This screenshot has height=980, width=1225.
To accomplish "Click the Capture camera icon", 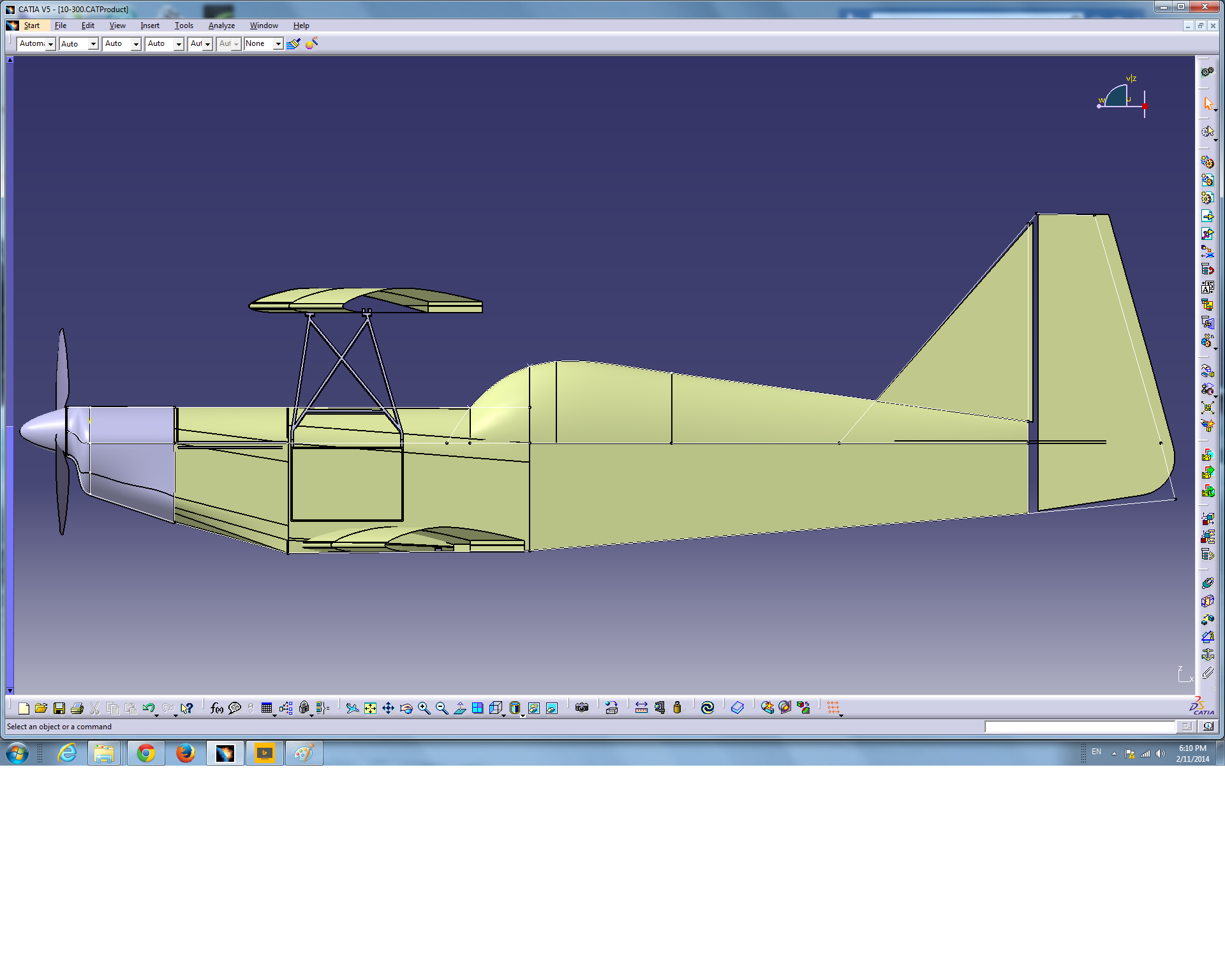I will (581, 708).
